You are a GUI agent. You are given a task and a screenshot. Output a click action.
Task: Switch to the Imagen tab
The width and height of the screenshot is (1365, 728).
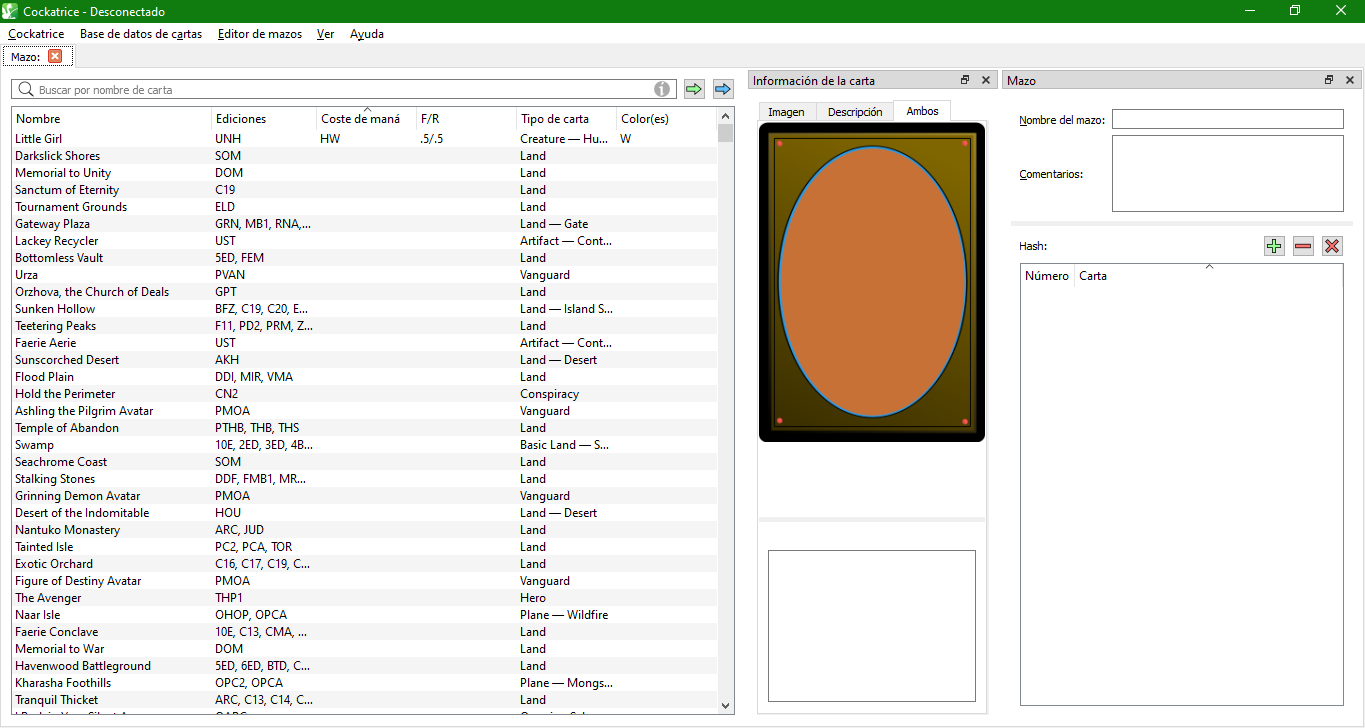pos(786,112)
